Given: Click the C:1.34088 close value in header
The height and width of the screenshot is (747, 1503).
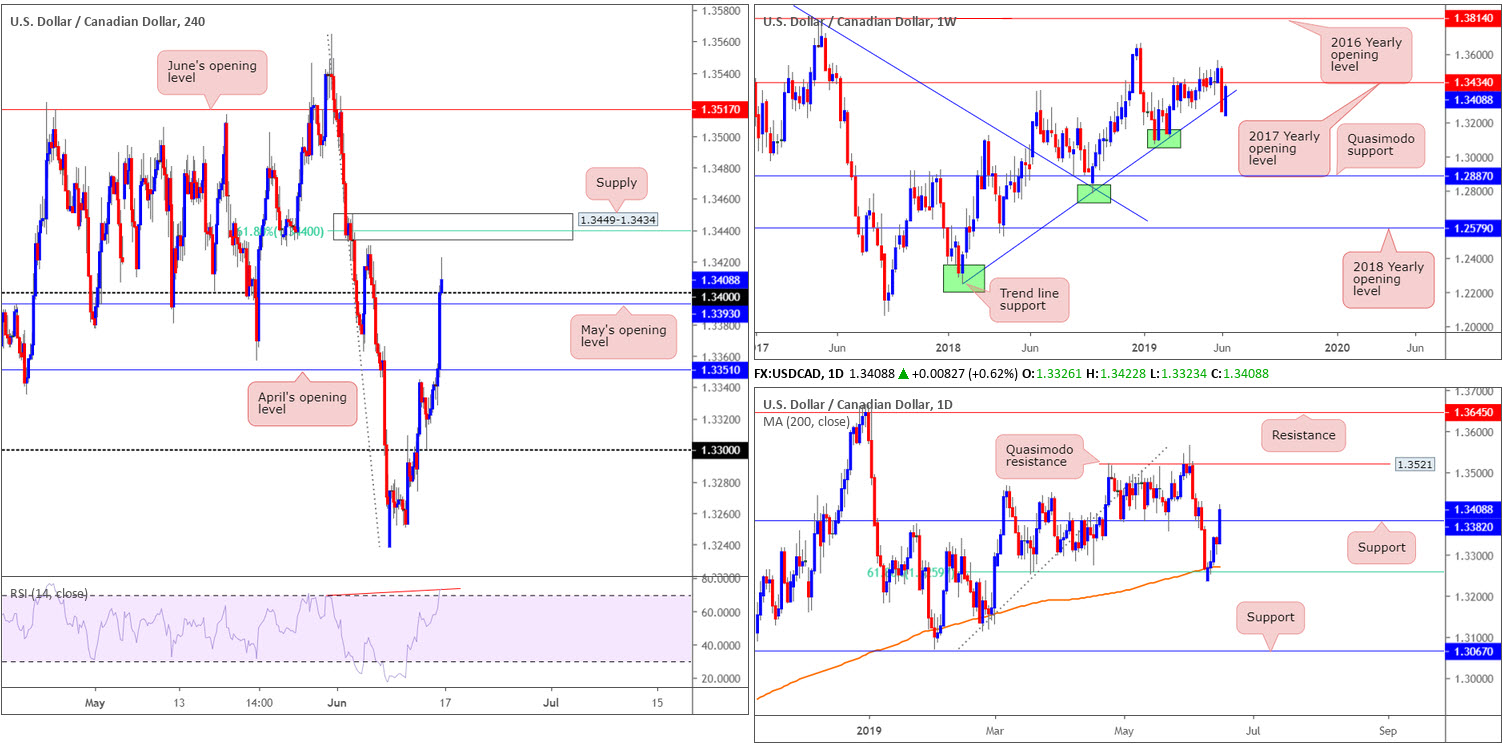Looking at the screenshot, I should tap(1239, 373).
